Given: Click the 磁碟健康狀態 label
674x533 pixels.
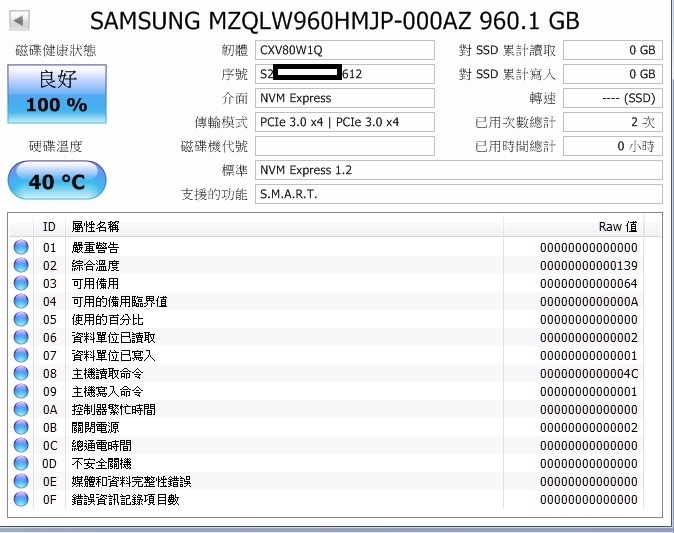Looking at the screenshot, I should pos(56,51).
